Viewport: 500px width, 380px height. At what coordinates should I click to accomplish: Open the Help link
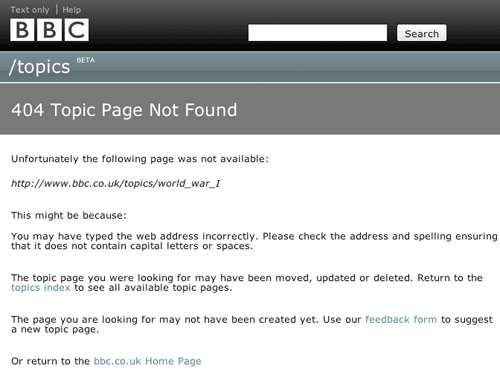[x=72, y=10]
